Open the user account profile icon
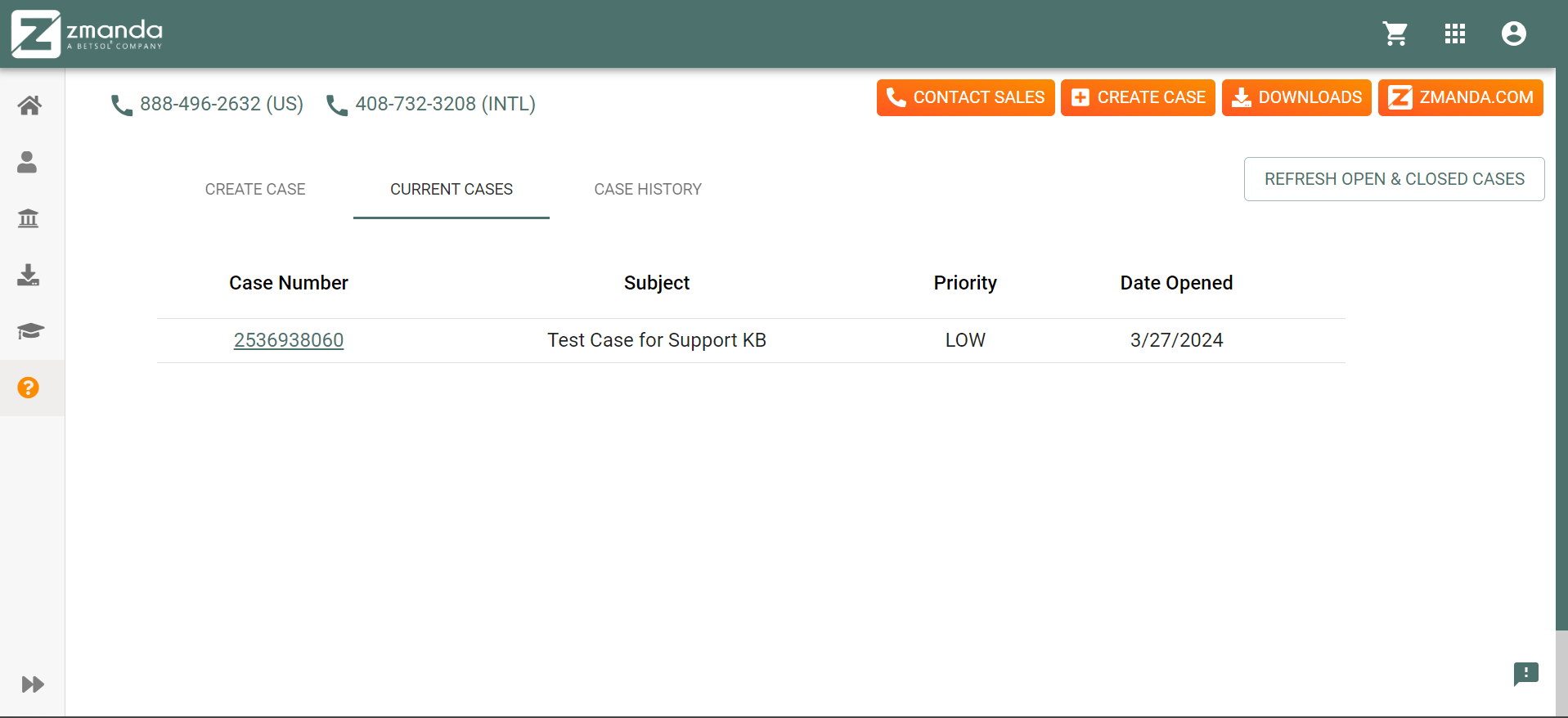 click(1513, 34)
